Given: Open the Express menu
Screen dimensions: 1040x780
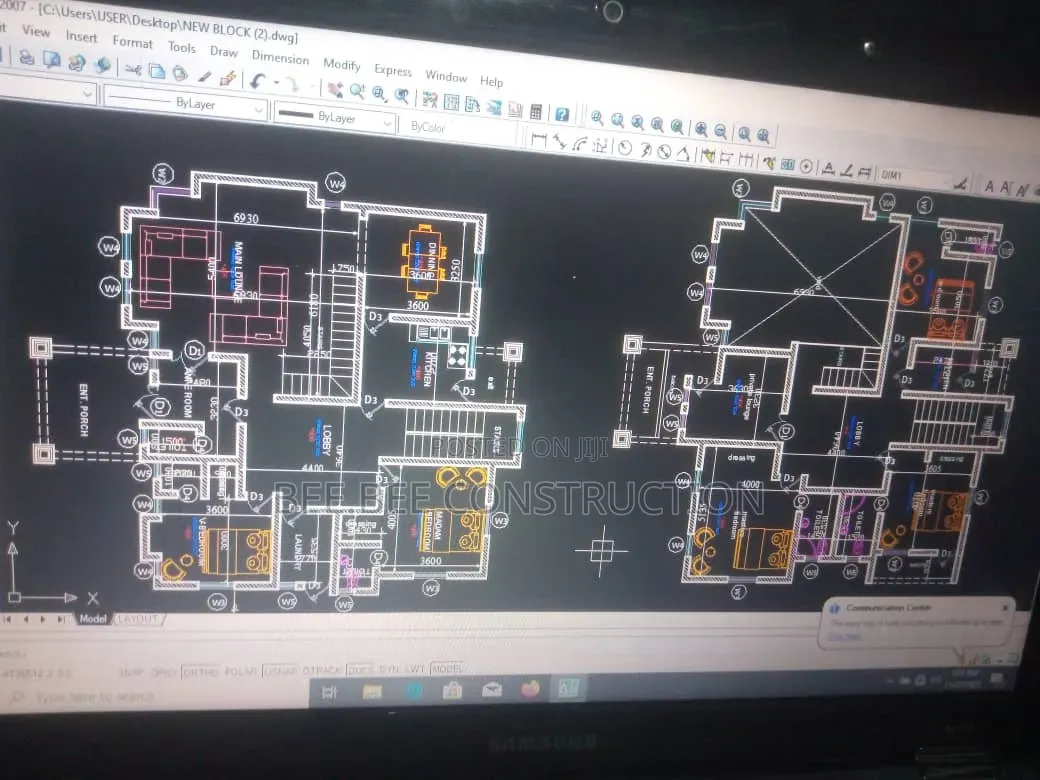Looking at the screenshot, I should click(x=393, y=70).
